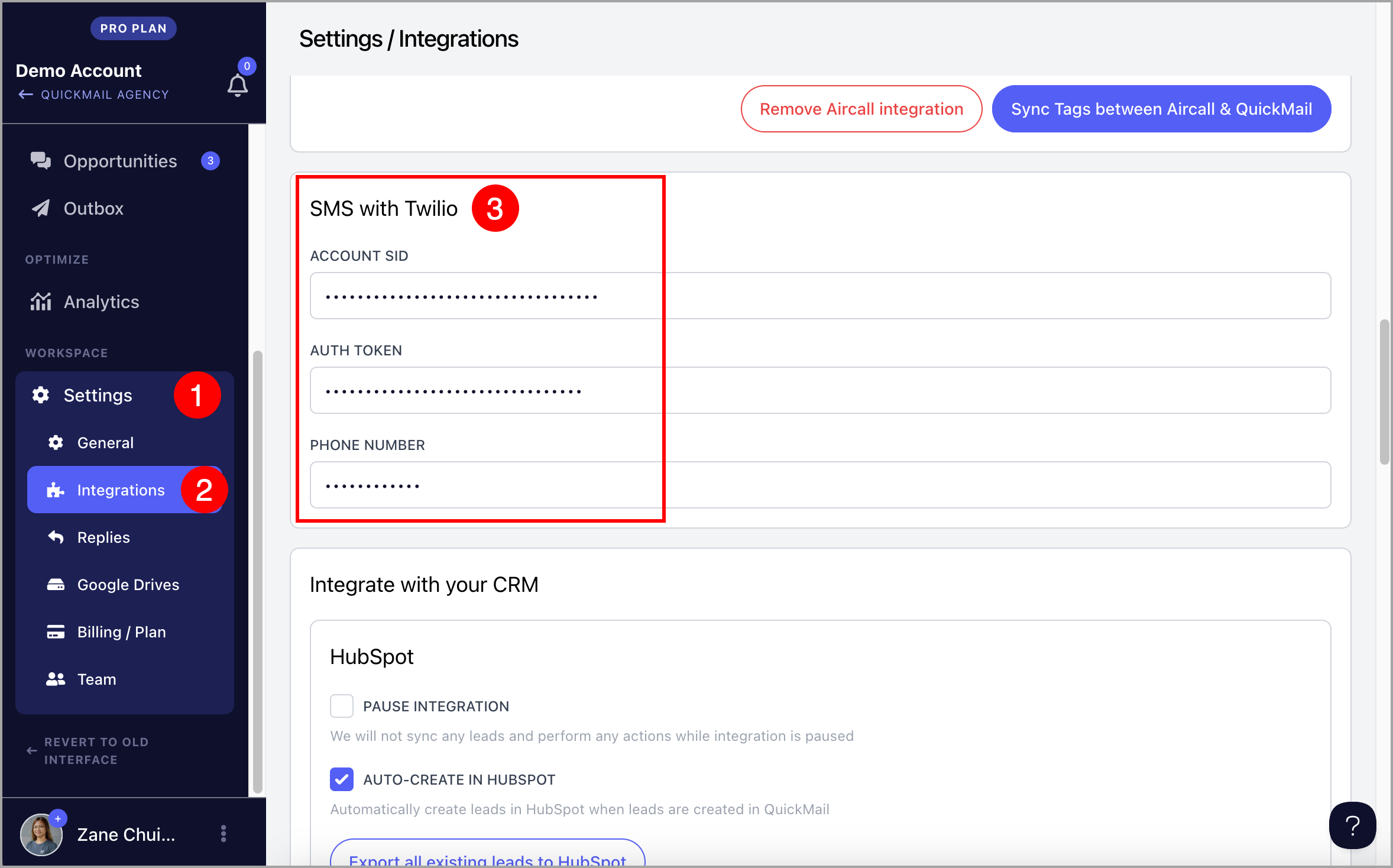Focus the Account SID input field
The height and width of the screenshot is (868, 1393).
pos(820,296)
